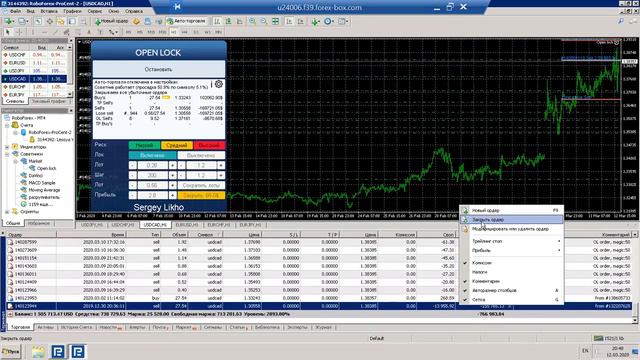Select MACD Sample expert advisor

point(42,182)
